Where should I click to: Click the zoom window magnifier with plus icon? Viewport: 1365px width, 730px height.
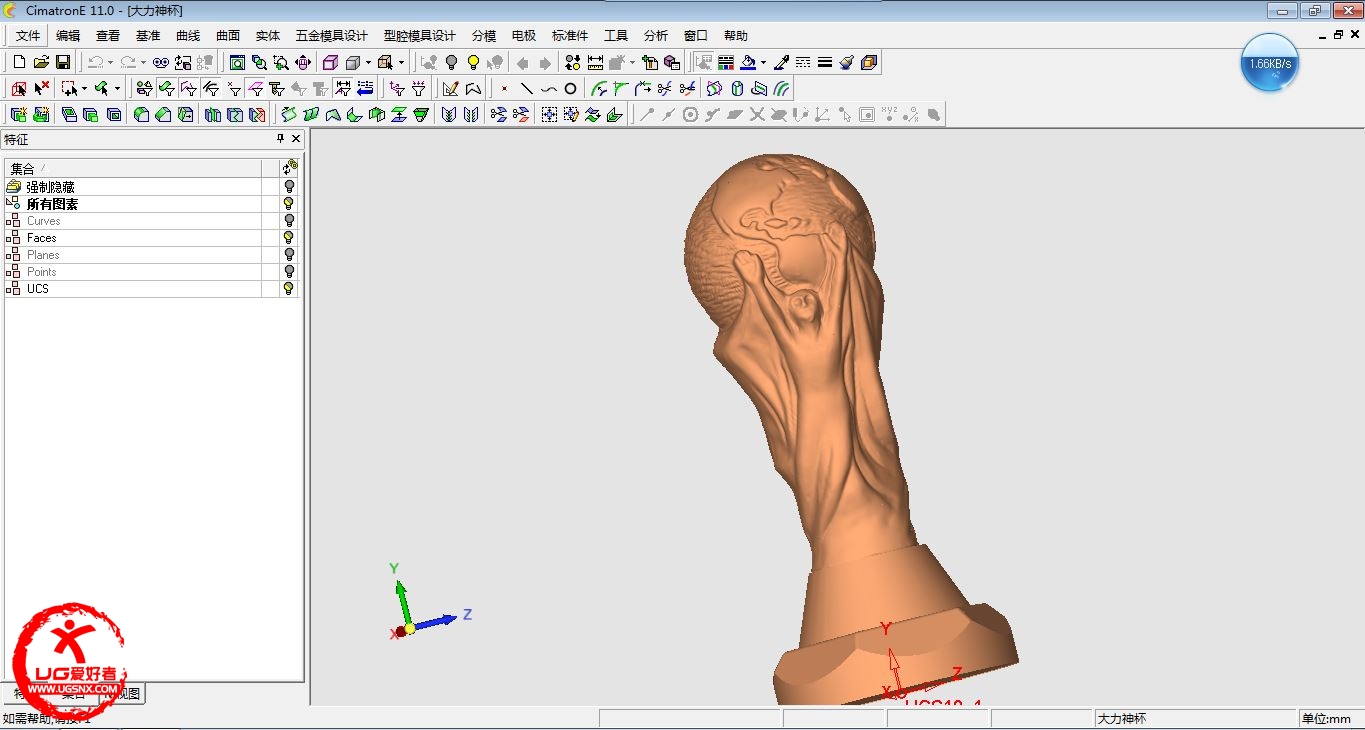281,62
